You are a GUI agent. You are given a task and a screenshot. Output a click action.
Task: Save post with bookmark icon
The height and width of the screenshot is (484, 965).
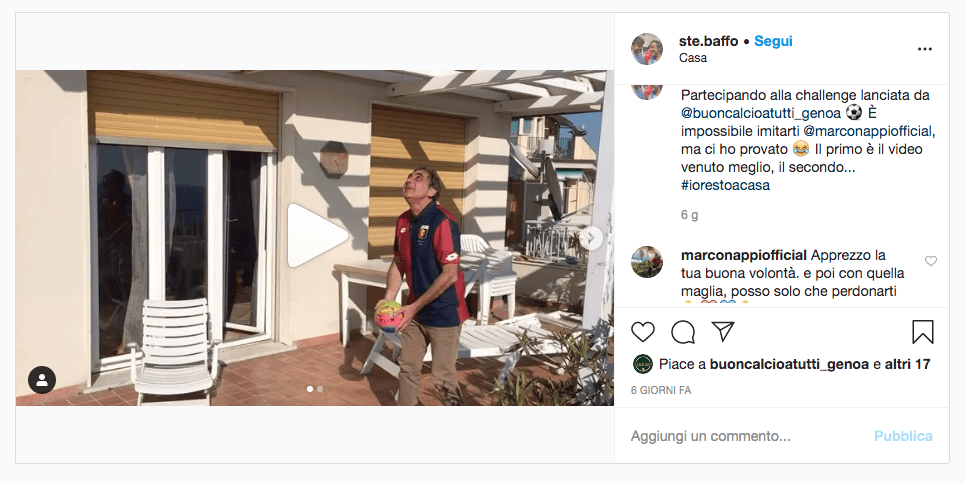click(x=923, y=332)
